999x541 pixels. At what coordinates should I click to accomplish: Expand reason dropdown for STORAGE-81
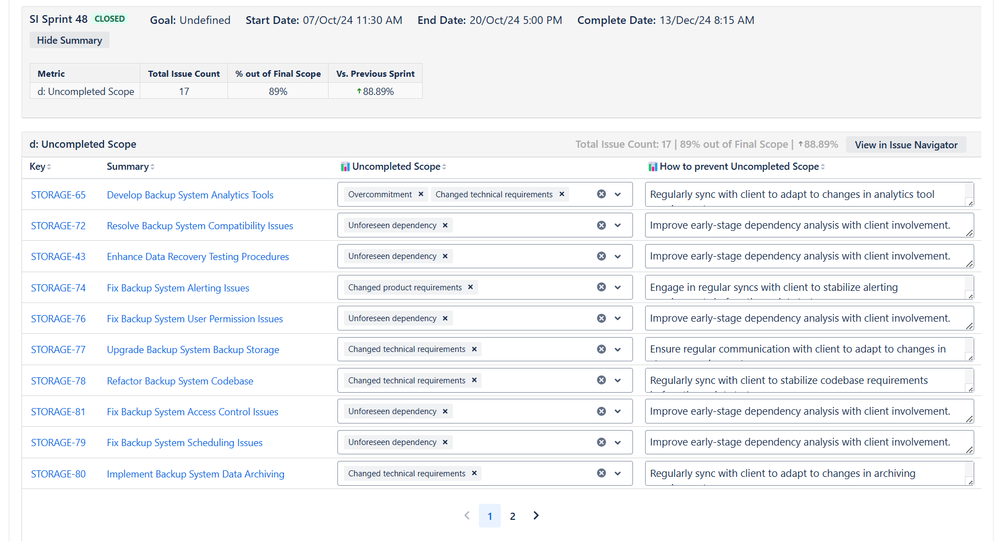(x=617, y=412)
